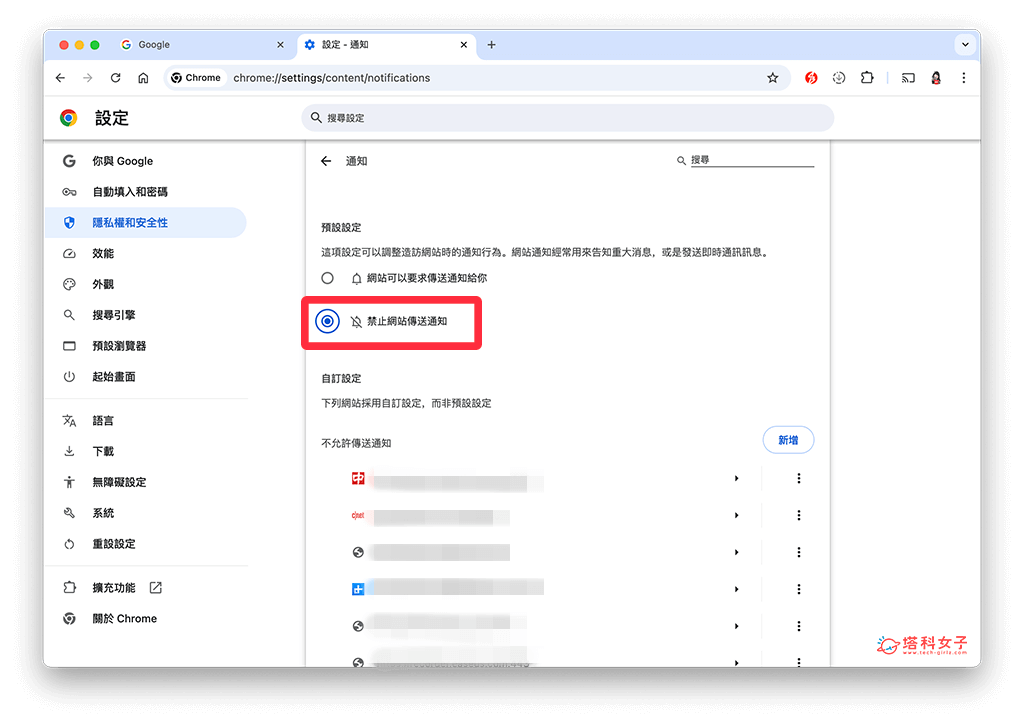Open 重設設定 settings section
1024x724 pixels.
click(x=146, y=543)
